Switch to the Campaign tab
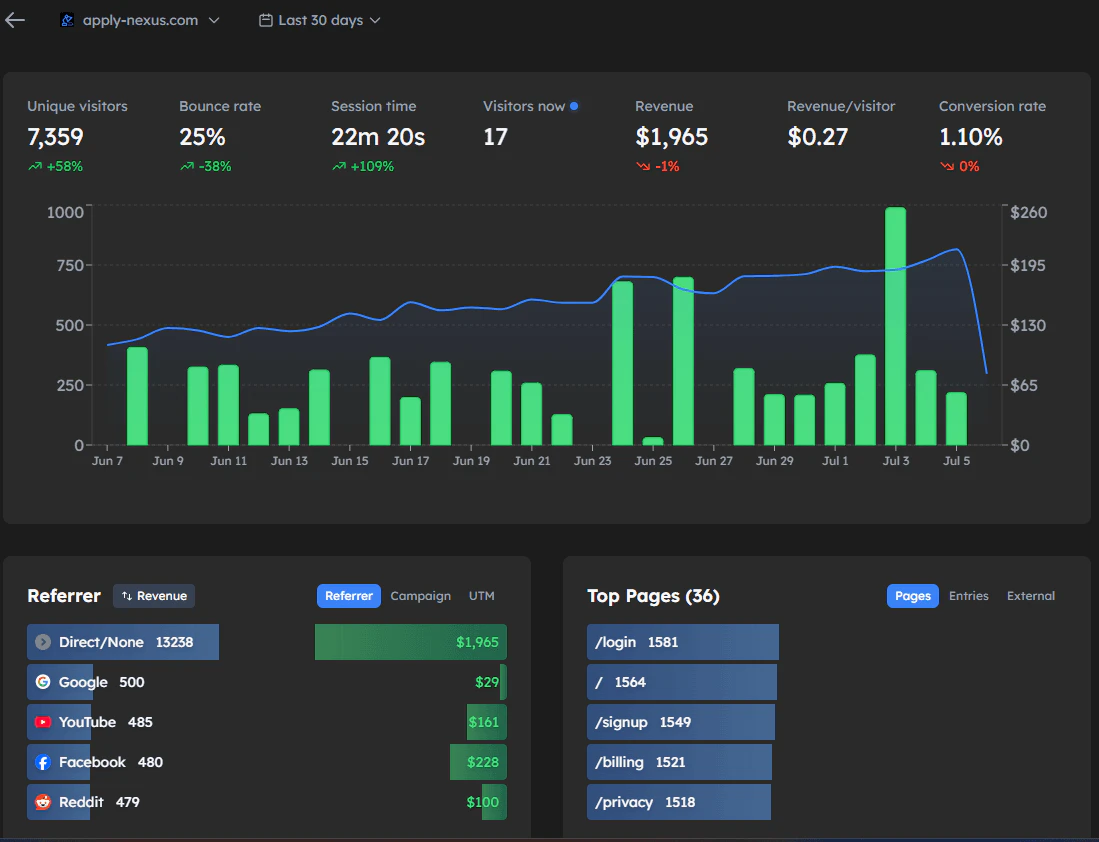This screenshot has width=1099, height=842. click(x=420, y=595)
